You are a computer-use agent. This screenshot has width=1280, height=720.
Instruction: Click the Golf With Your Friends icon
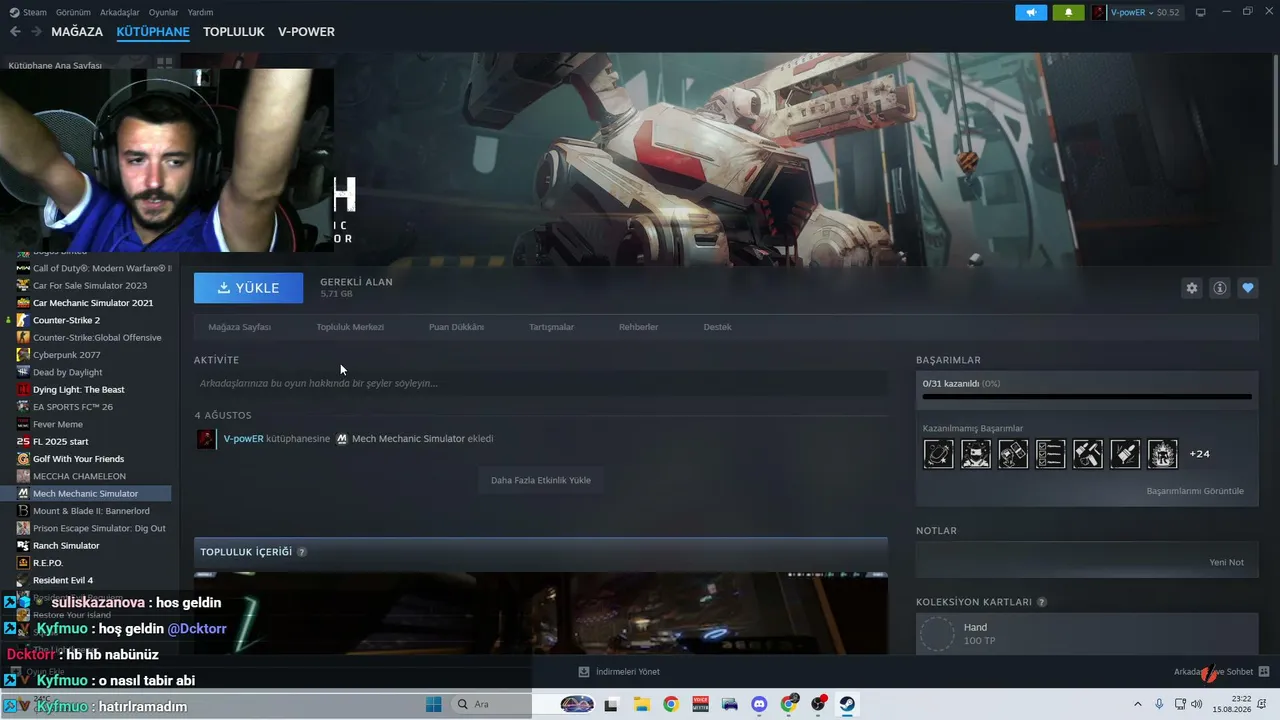click(23, 459)
